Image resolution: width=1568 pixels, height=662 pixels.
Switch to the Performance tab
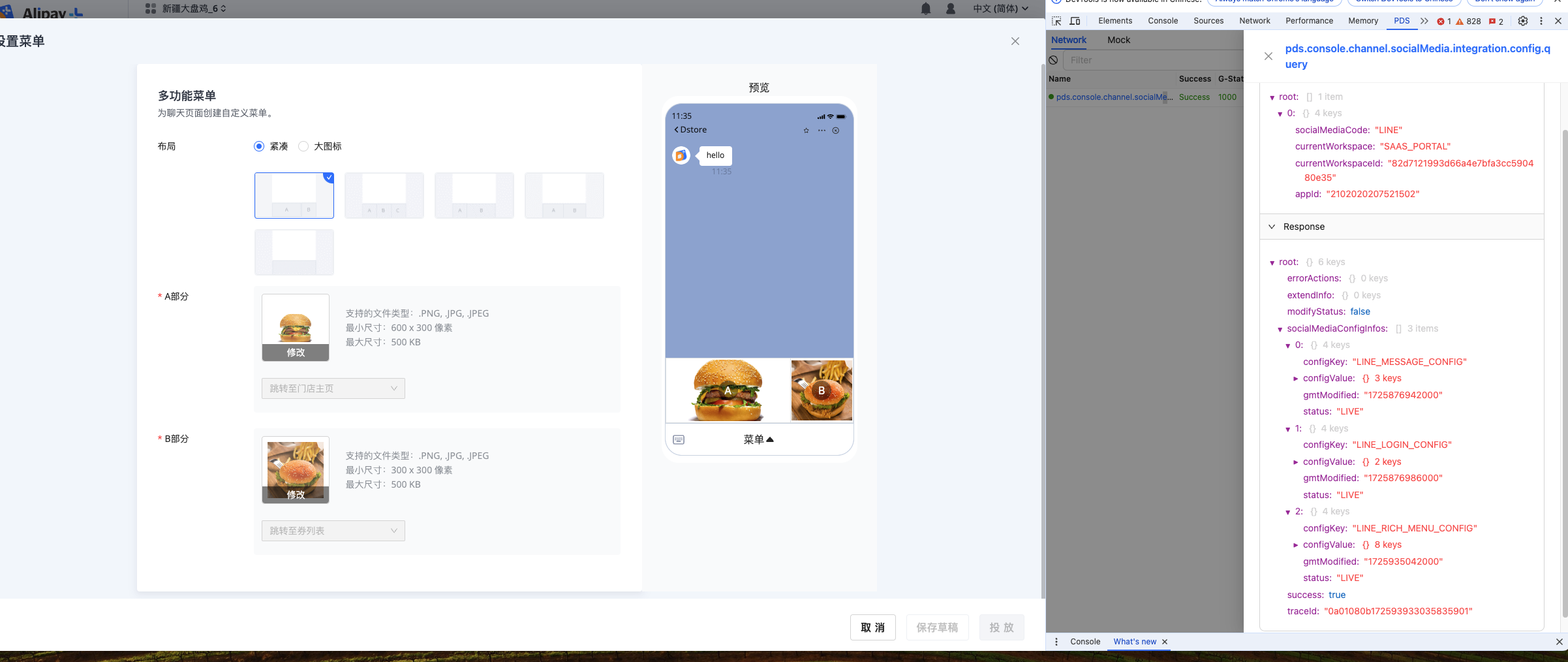[x=1309, y=21]
